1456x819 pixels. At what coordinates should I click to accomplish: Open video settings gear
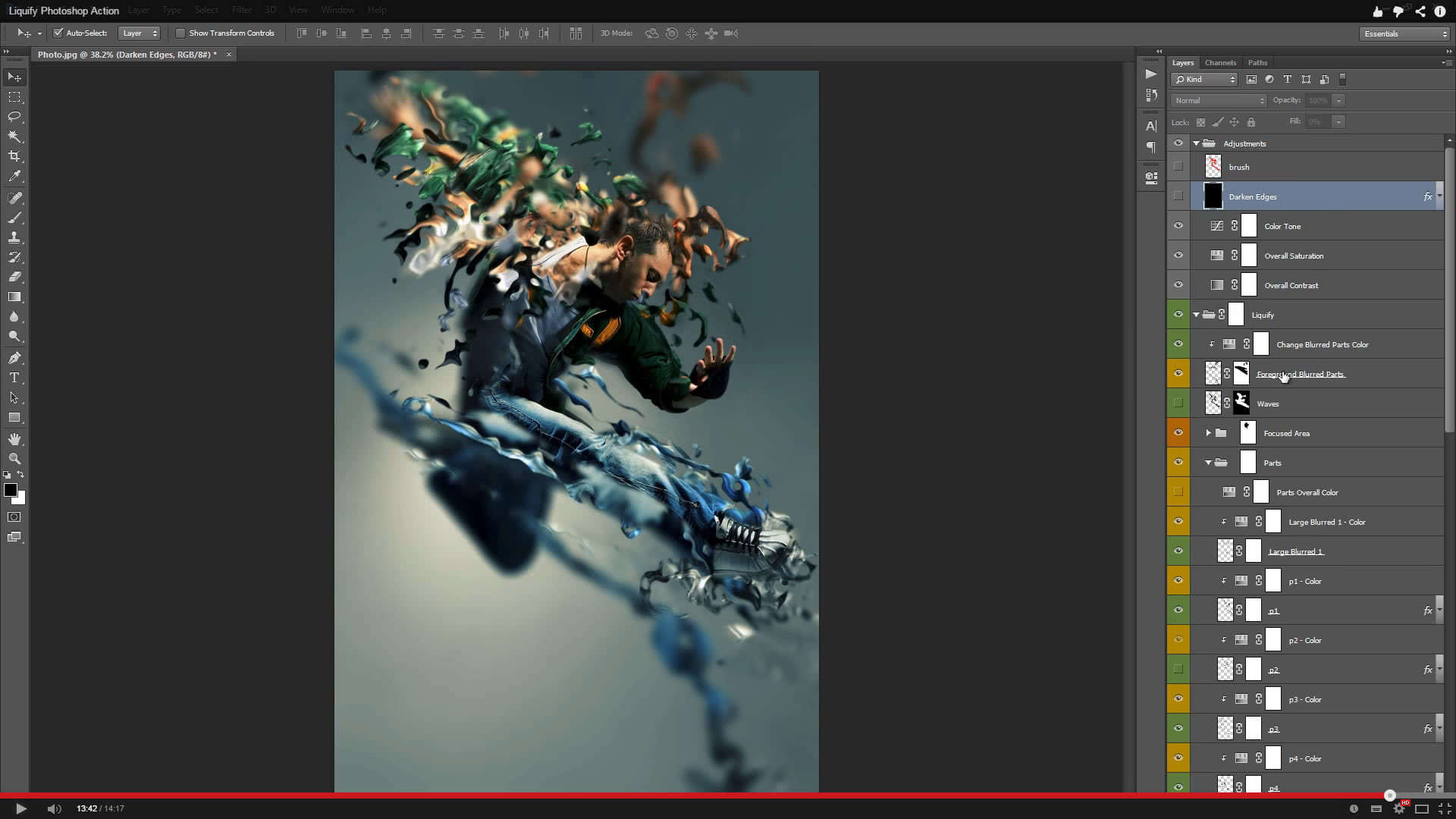click(x=1399, y=808)
